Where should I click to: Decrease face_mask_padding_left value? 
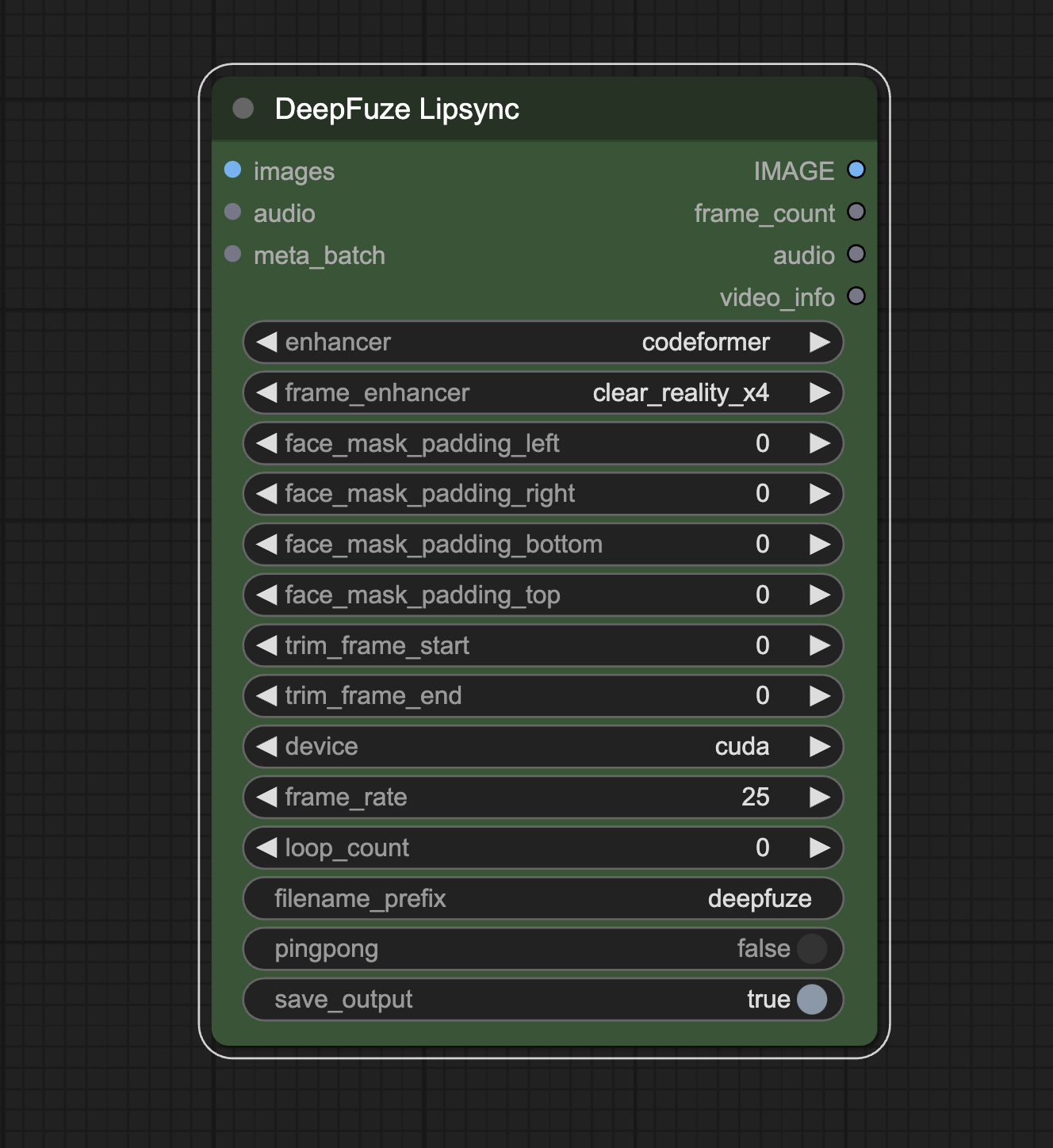tap(266, 444)
